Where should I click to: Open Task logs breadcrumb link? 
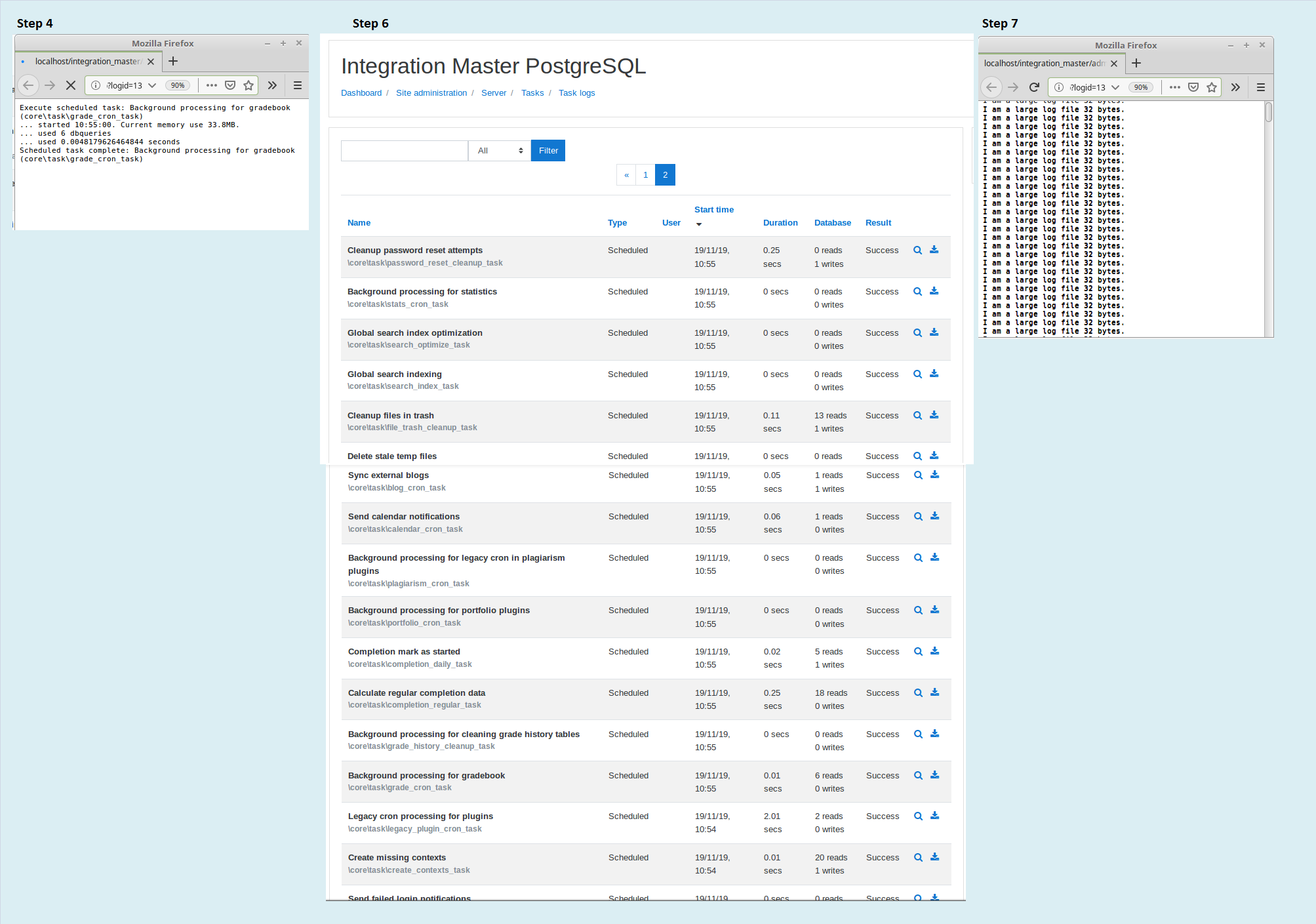pyautogui.click(x=577, y=93)
